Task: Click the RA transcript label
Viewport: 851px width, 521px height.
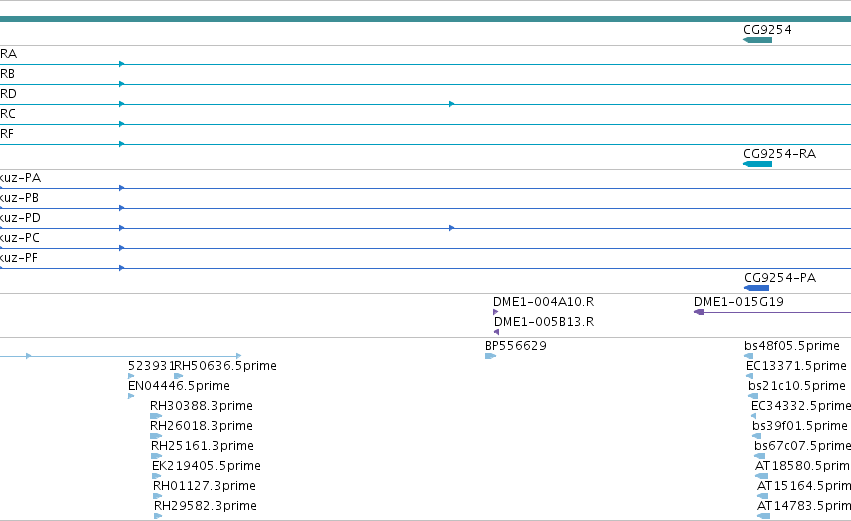Action: [9, 54]
